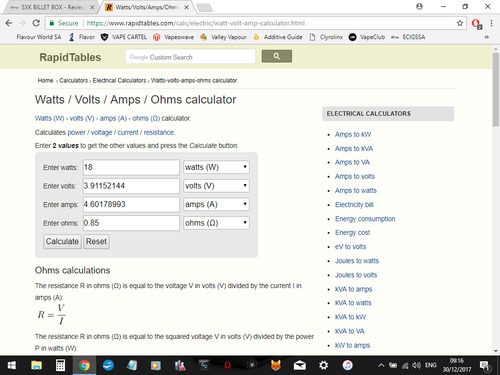500x375 pixels.
Task: Open the network icon in the system tray
Action: (405, 366)
